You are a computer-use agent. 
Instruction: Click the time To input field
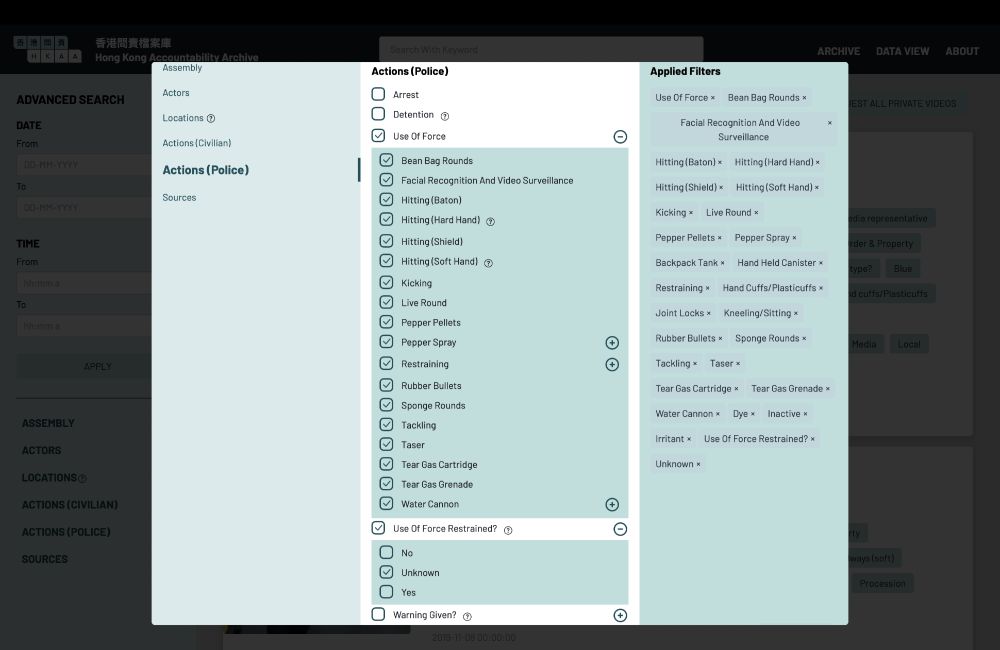(84, 326)
